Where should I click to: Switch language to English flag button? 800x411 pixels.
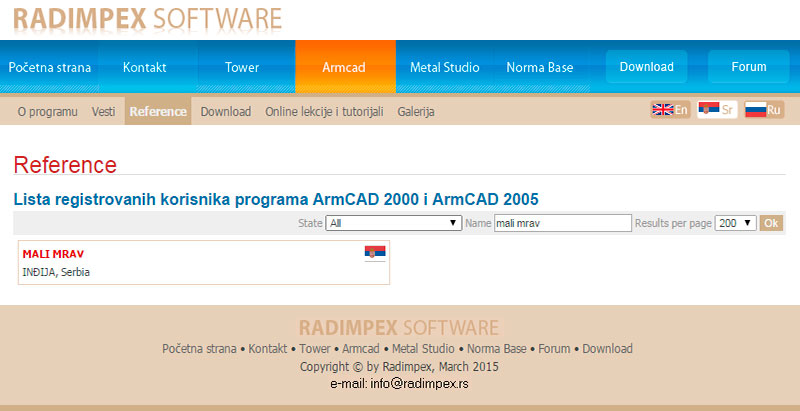click(670, 110)
